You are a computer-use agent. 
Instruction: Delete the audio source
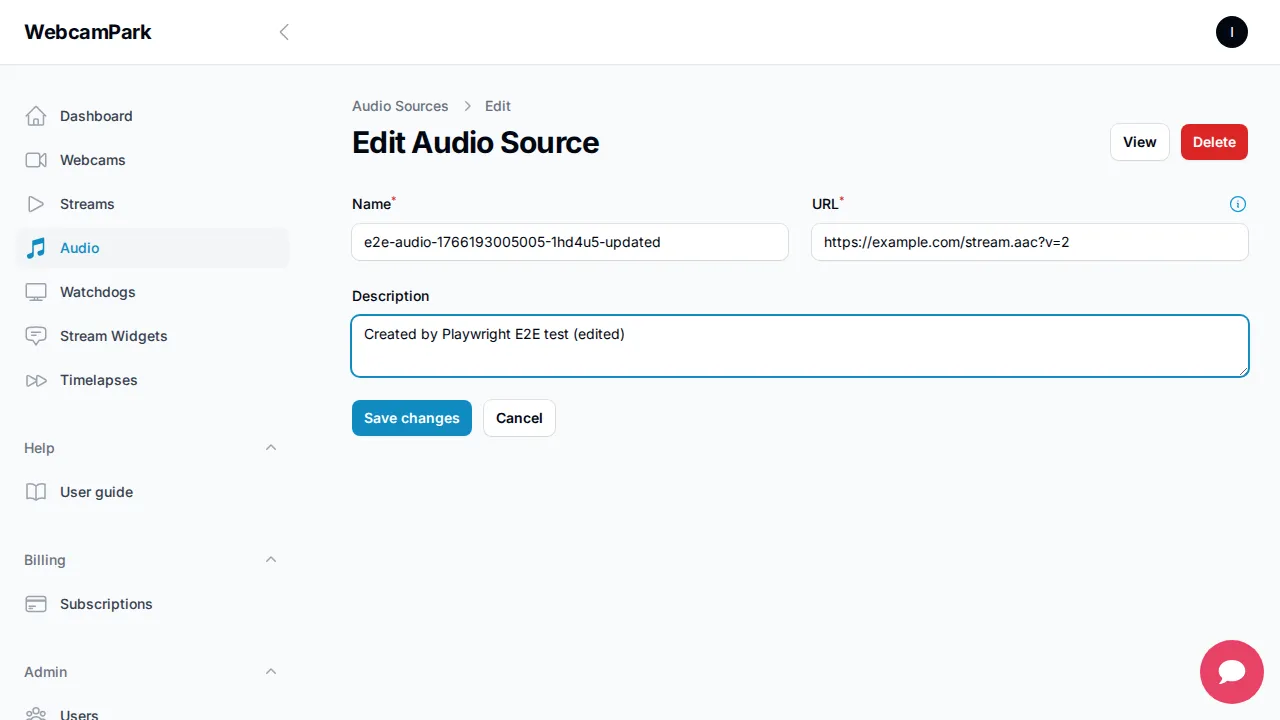(1214, 142)
